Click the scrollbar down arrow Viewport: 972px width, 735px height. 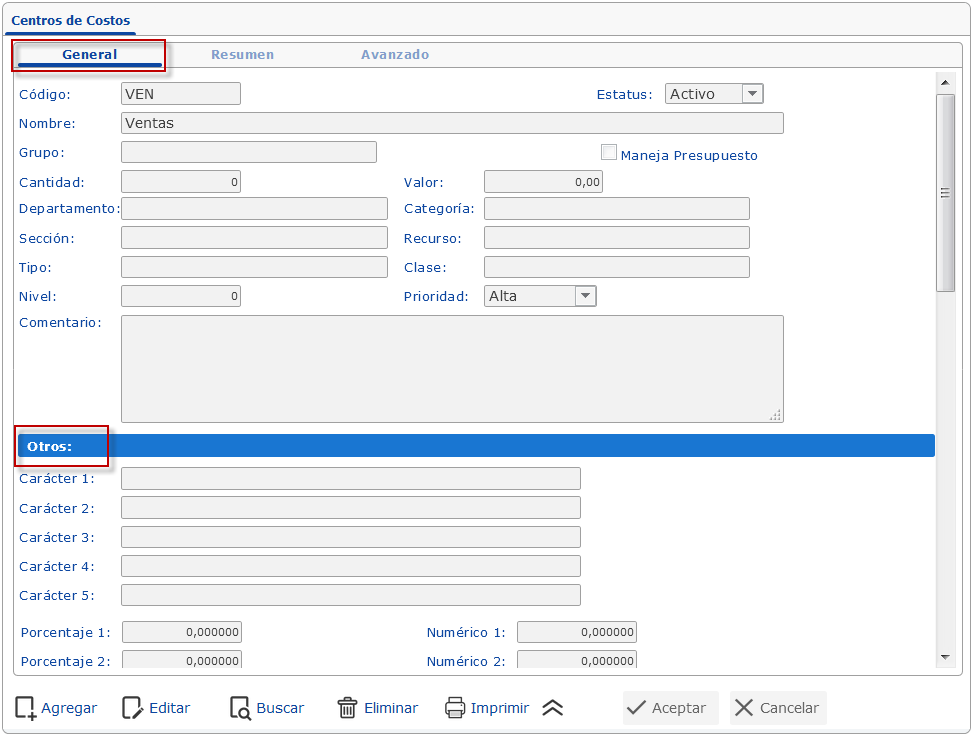click(x=945, y=657)
